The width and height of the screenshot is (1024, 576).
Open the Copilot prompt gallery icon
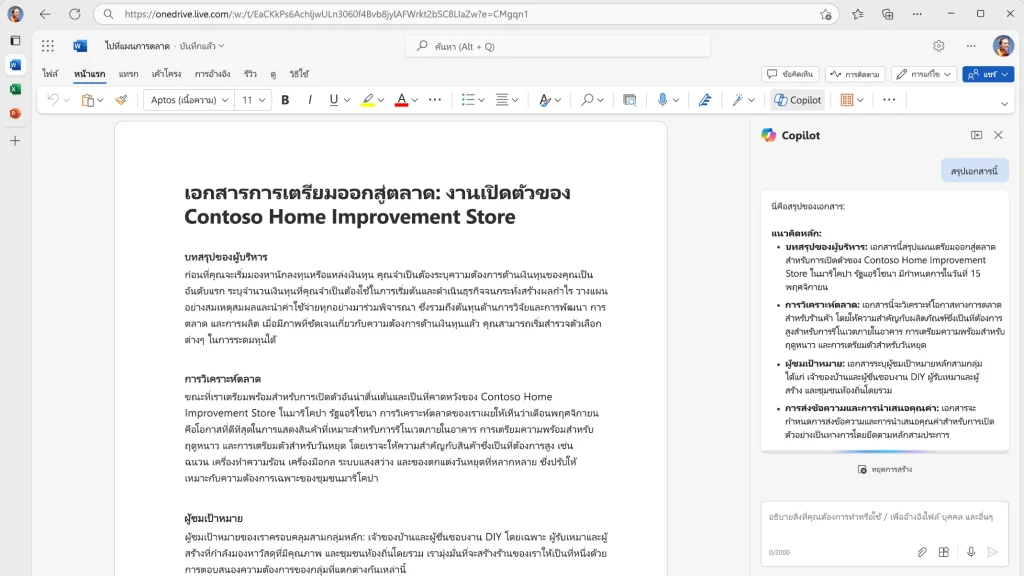tap(944, 552)
